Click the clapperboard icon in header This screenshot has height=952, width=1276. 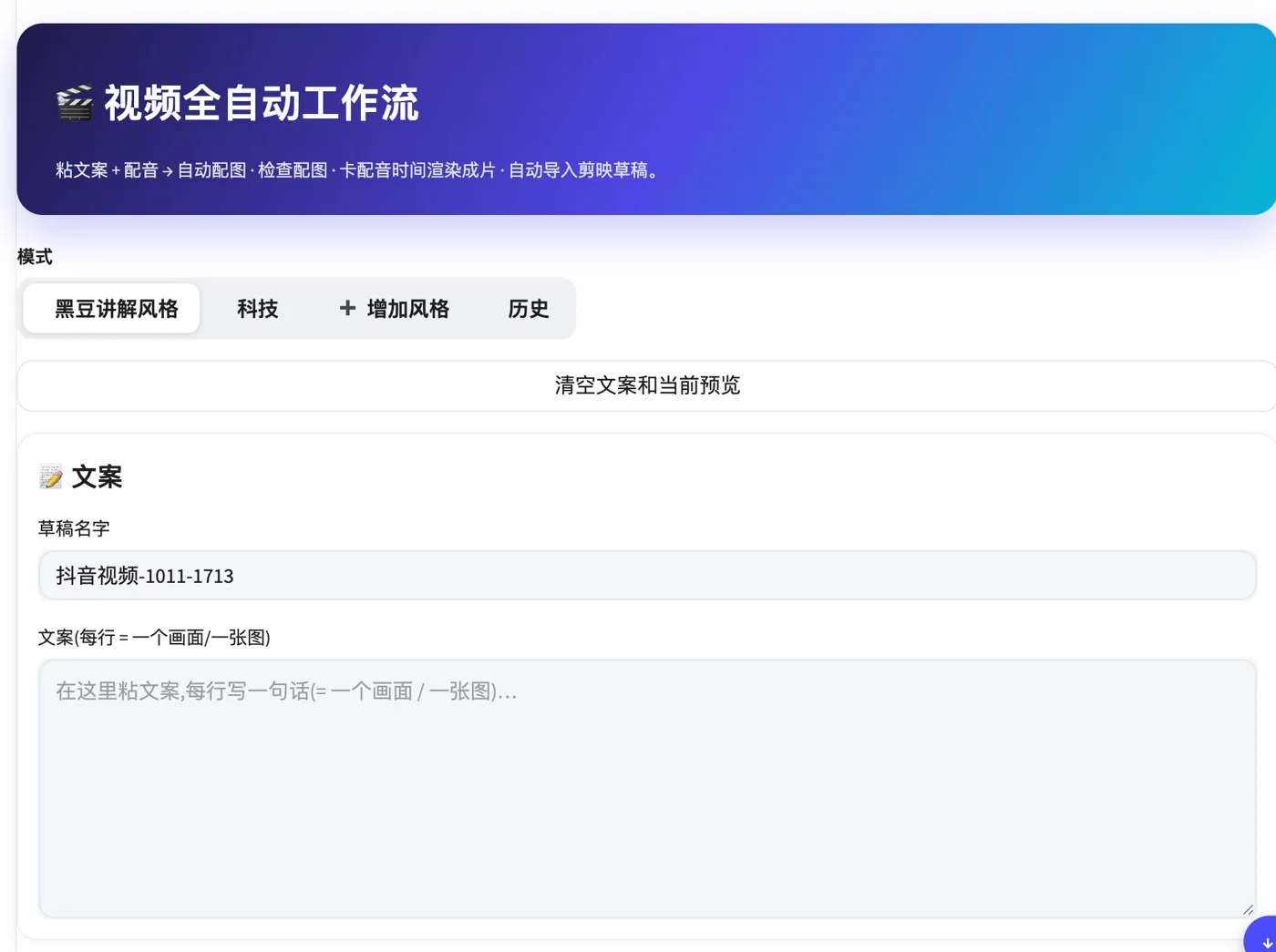click(x=75, y=103)
